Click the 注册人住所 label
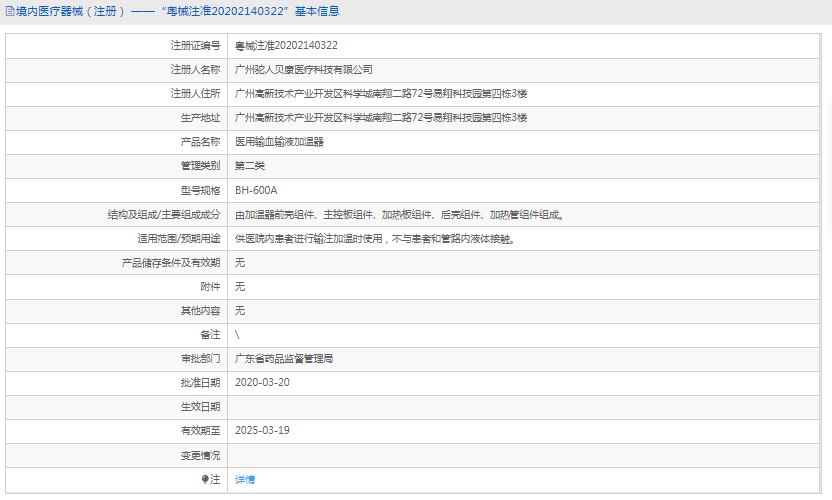 point(195,93)
